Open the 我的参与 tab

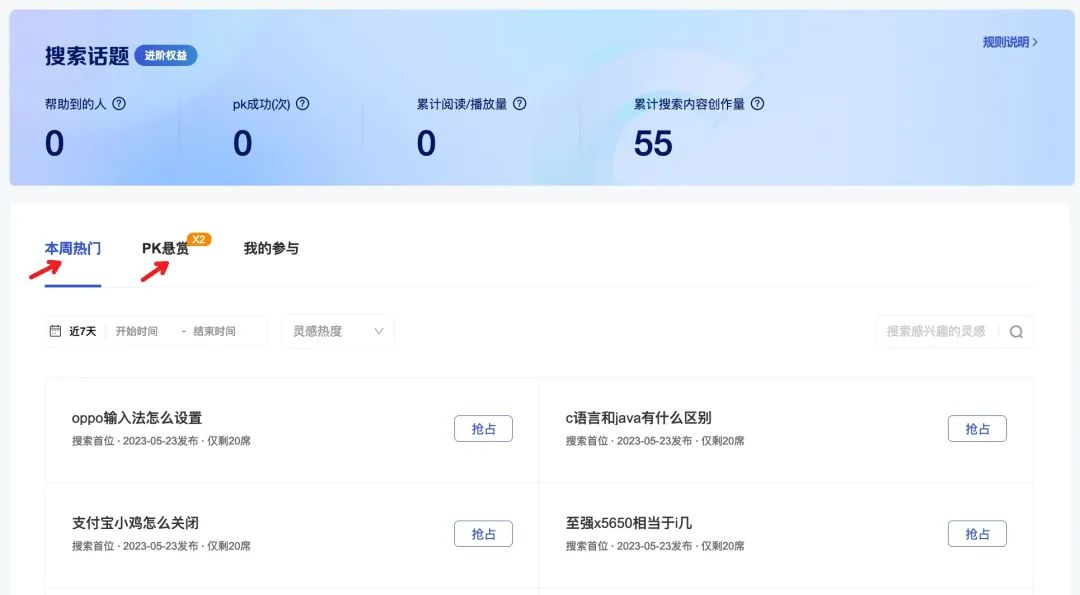point(271,248)
